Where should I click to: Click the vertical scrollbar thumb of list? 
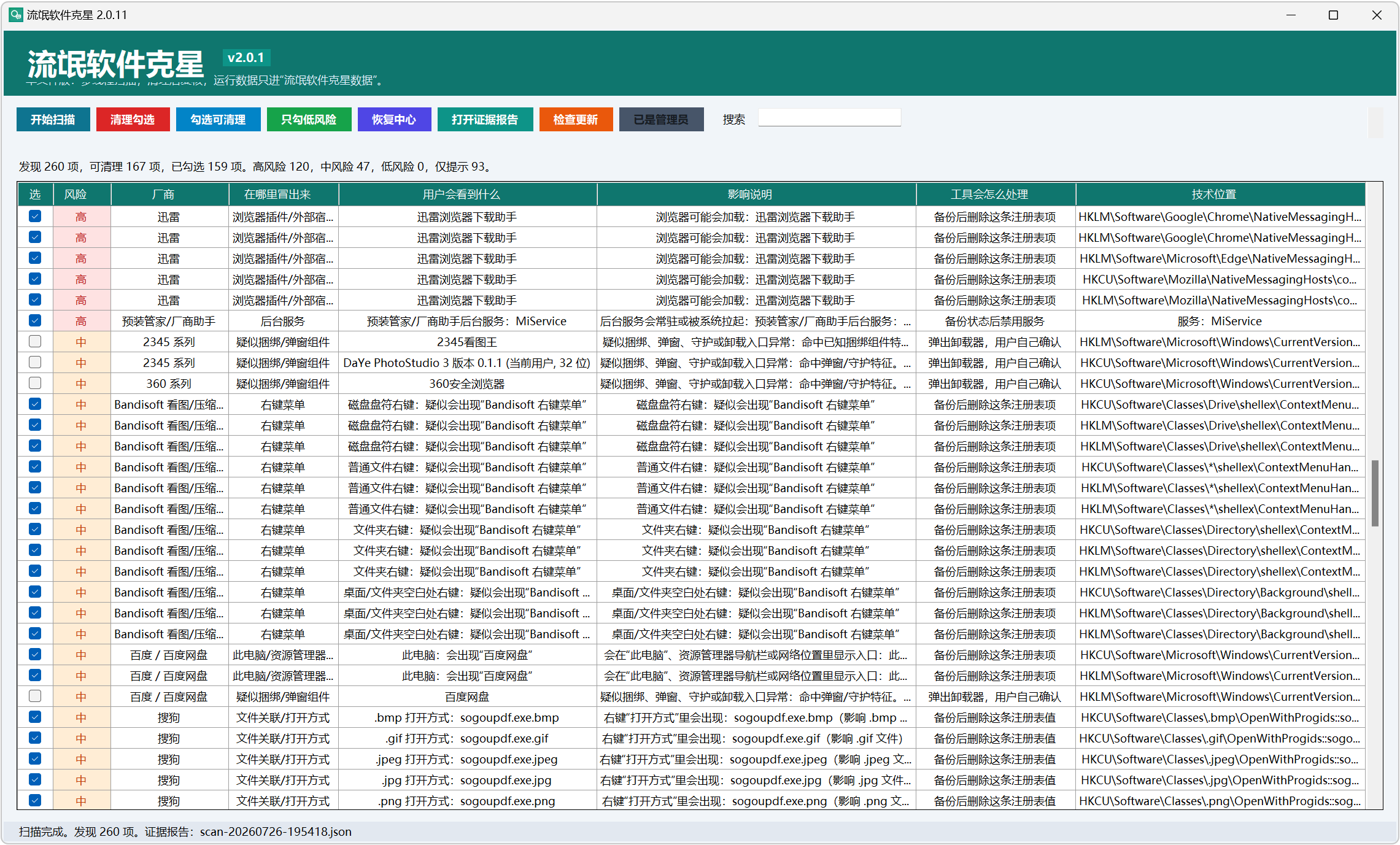coord(1375,493)
